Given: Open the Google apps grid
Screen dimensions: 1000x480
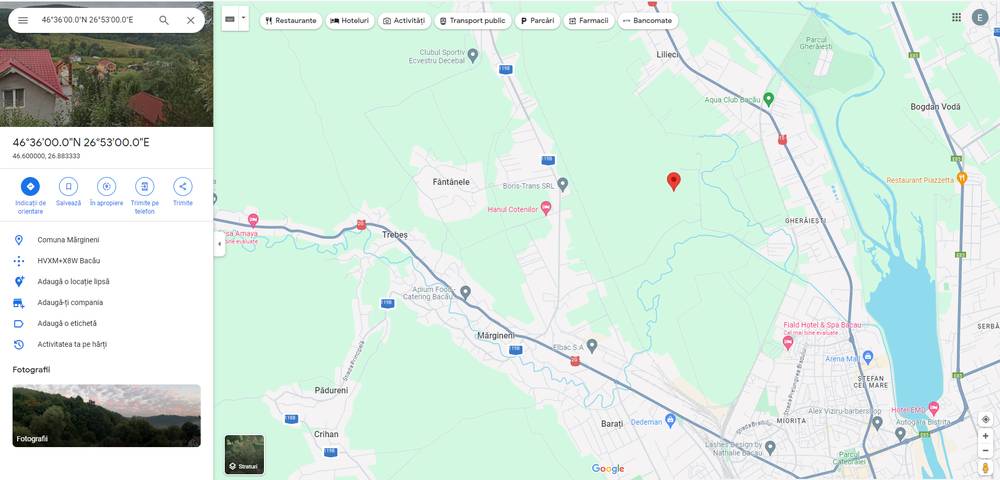Looking at the screenshot, I should coord(957,17).
